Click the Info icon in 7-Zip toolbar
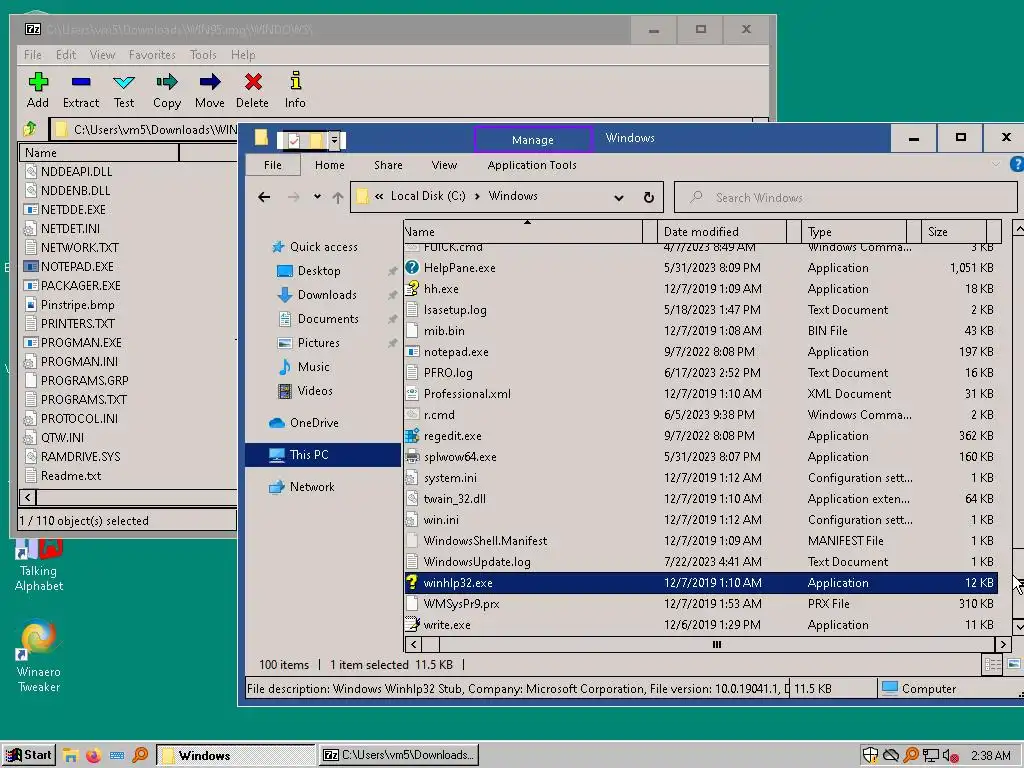 click(295, 81)
